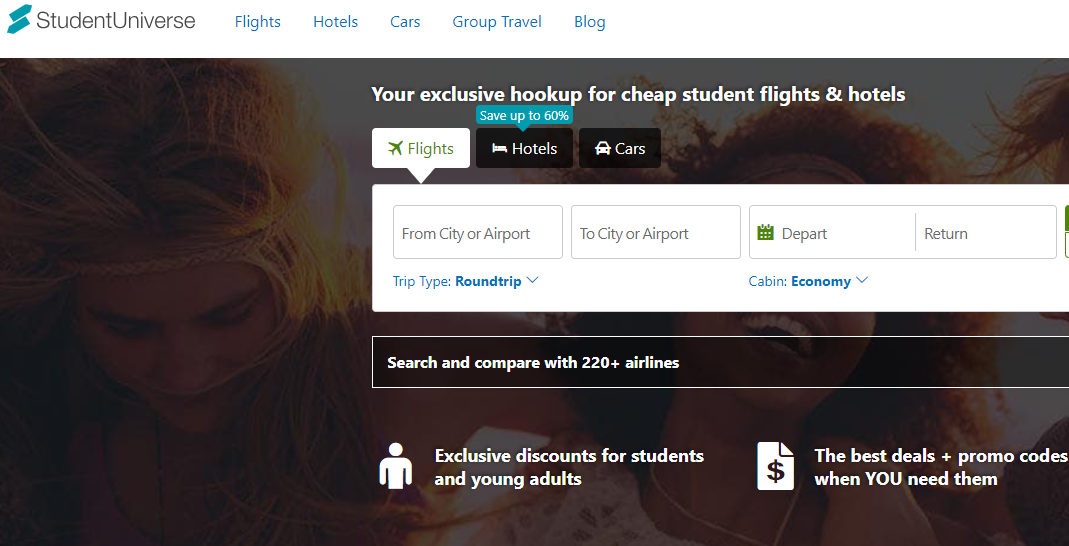Click the StudentUniverse logo icon
Viewport: 1069px width, 546px height.
(19, 19)
